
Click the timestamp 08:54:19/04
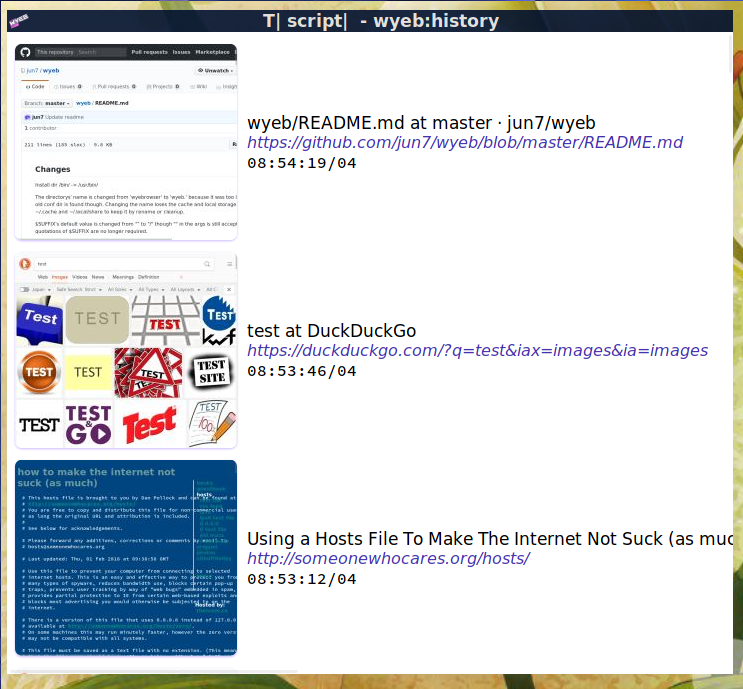click(302, 163)
